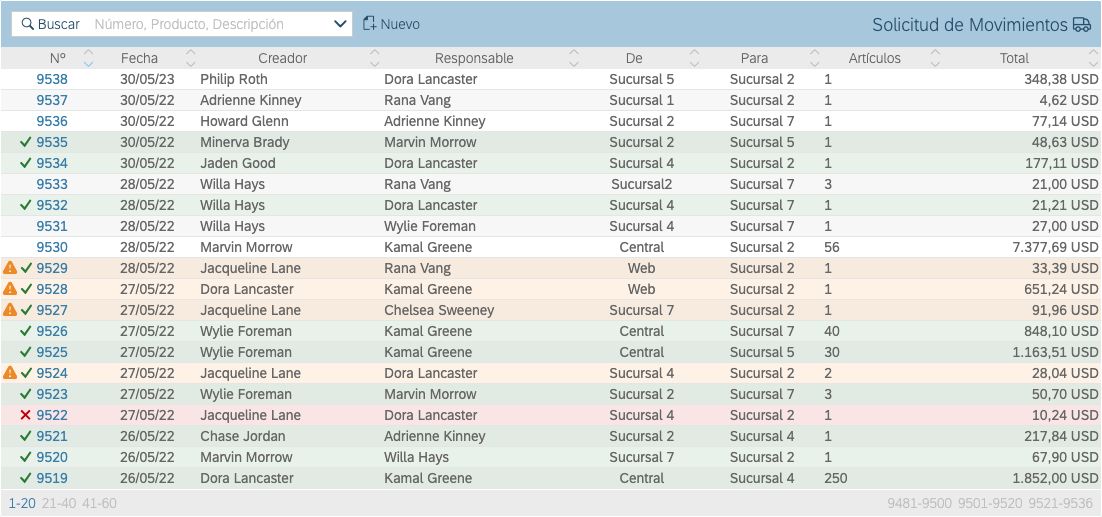Click warning triangle icon on row 9529
This screenshot has height=517, width=1102.
tap(10, 268)
